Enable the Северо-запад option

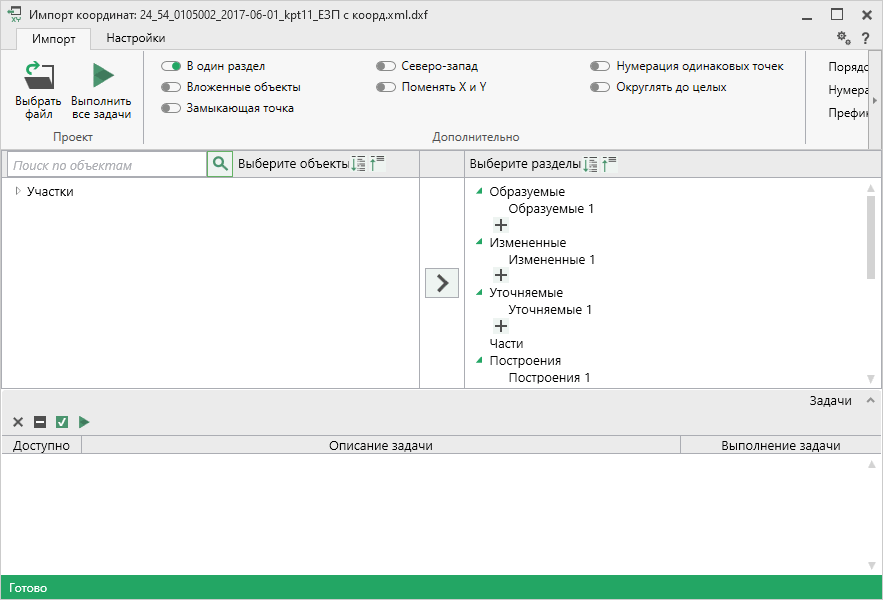(386, 66)
